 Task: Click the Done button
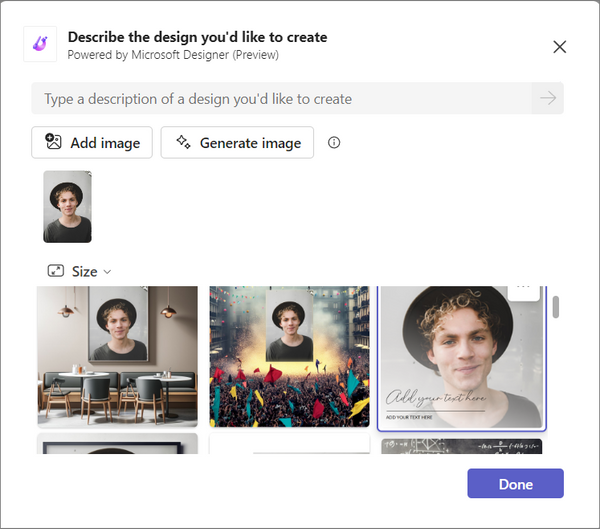[x=515, y=483]
